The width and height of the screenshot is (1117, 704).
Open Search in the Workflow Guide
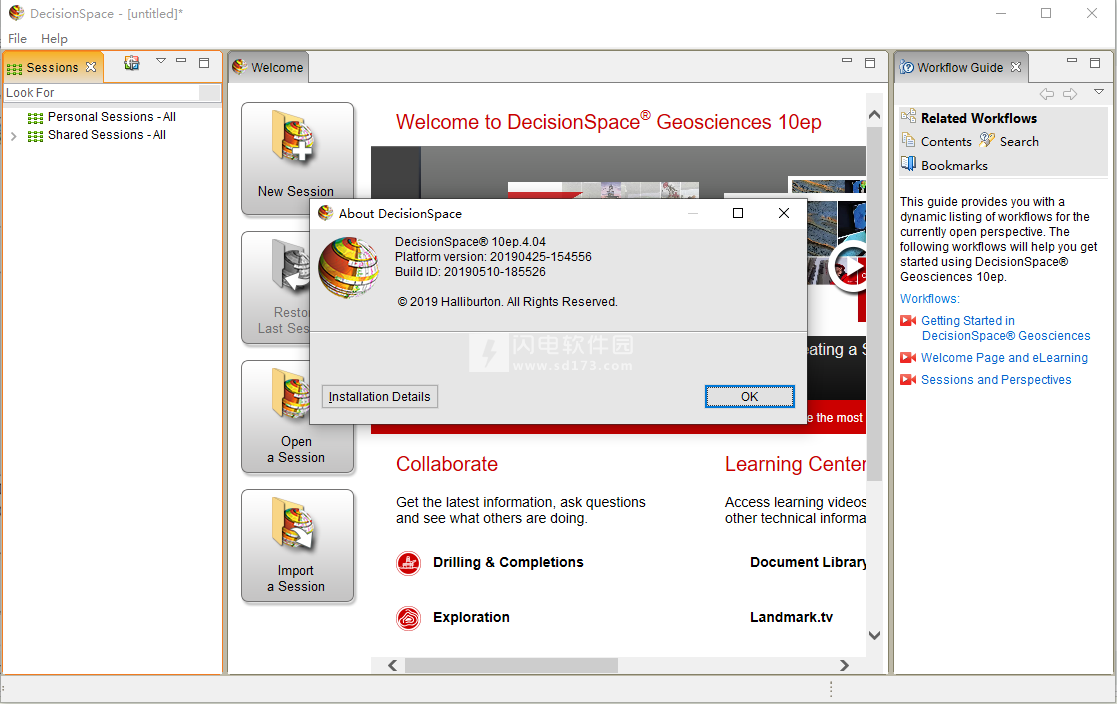coord(1019,142)
